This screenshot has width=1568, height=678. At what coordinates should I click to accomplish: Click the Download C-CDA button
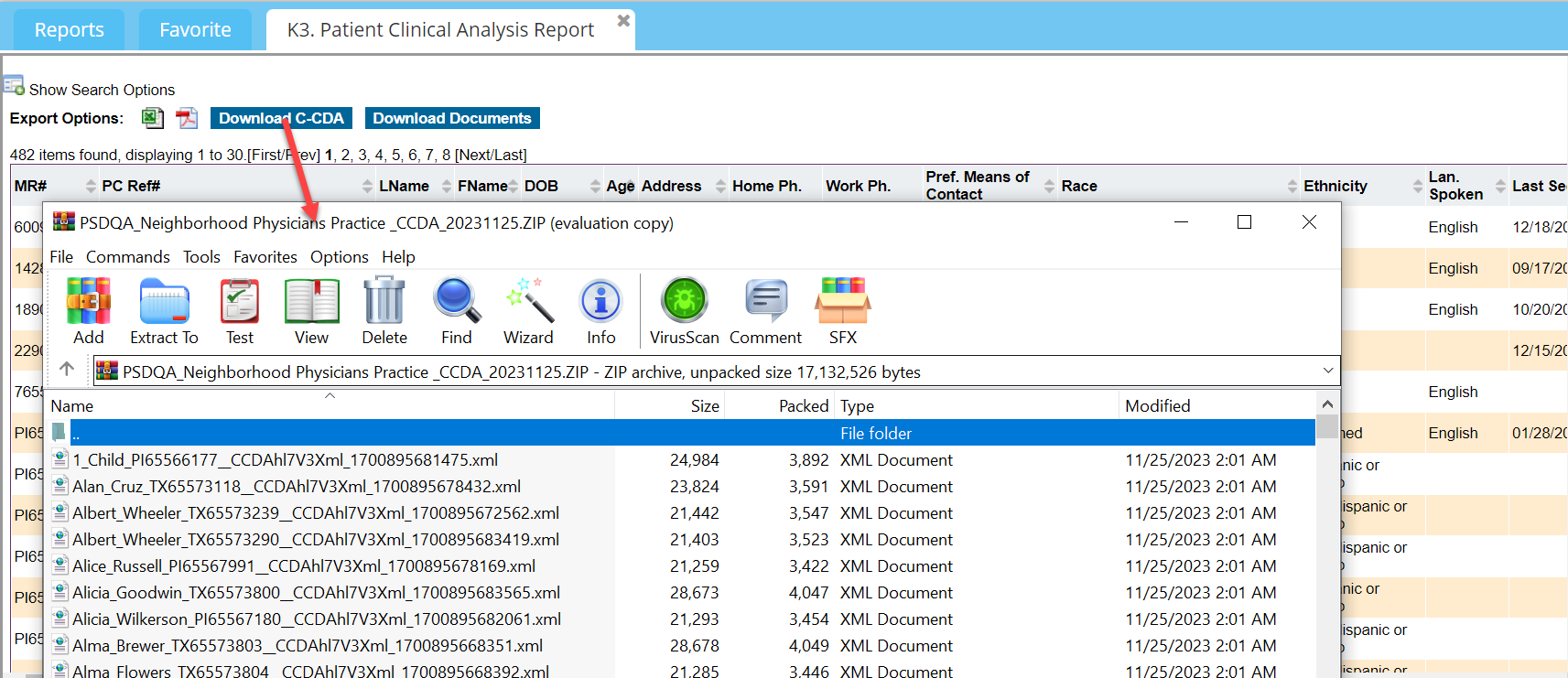[x=281, y=118]
